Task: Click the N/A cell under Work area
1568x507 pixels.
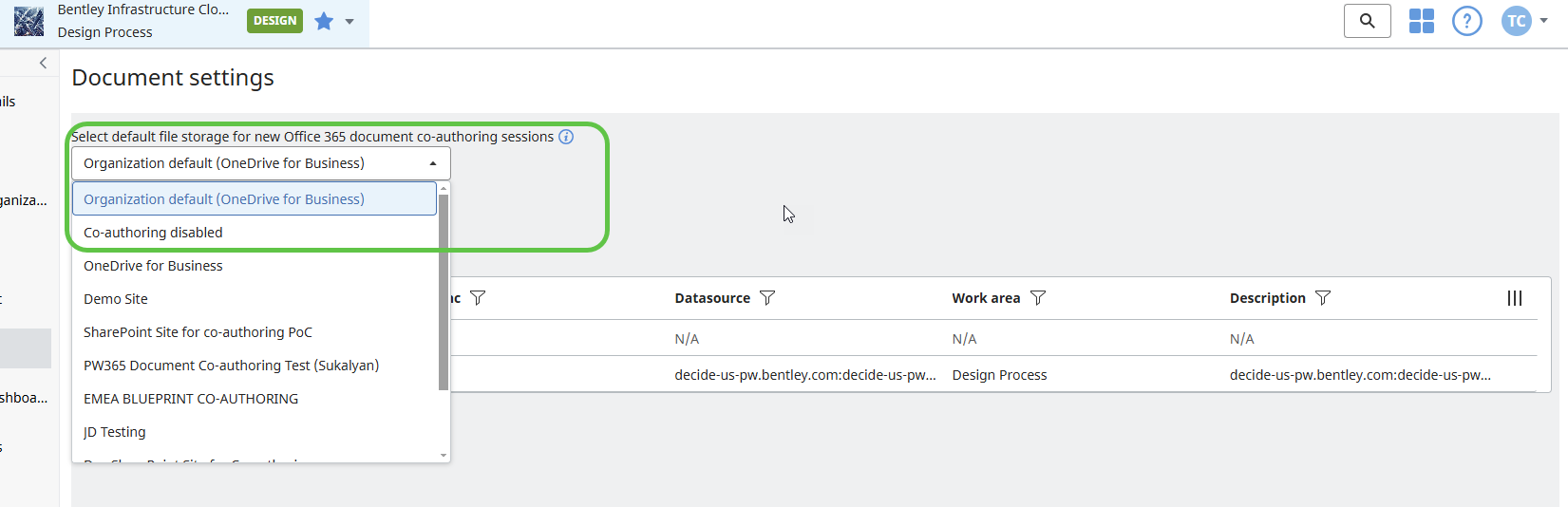Action: point(964,339)
